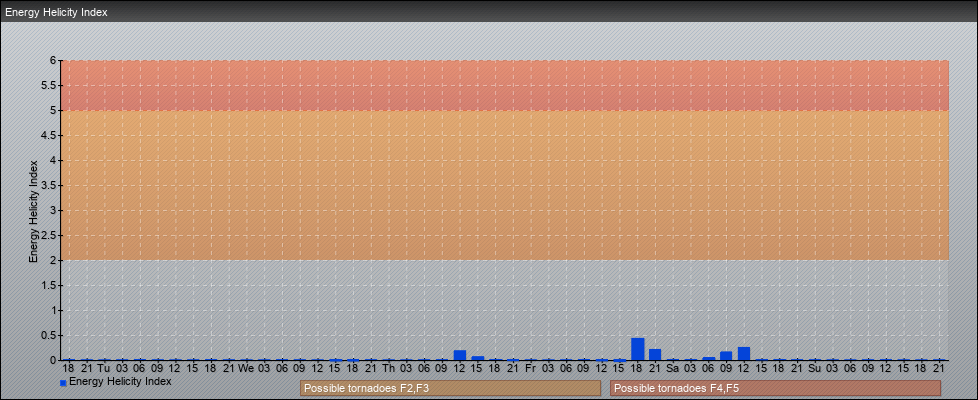978x400 pixels.
Task: Click the Fr day label on x-axis
Action: click(530, 368)
